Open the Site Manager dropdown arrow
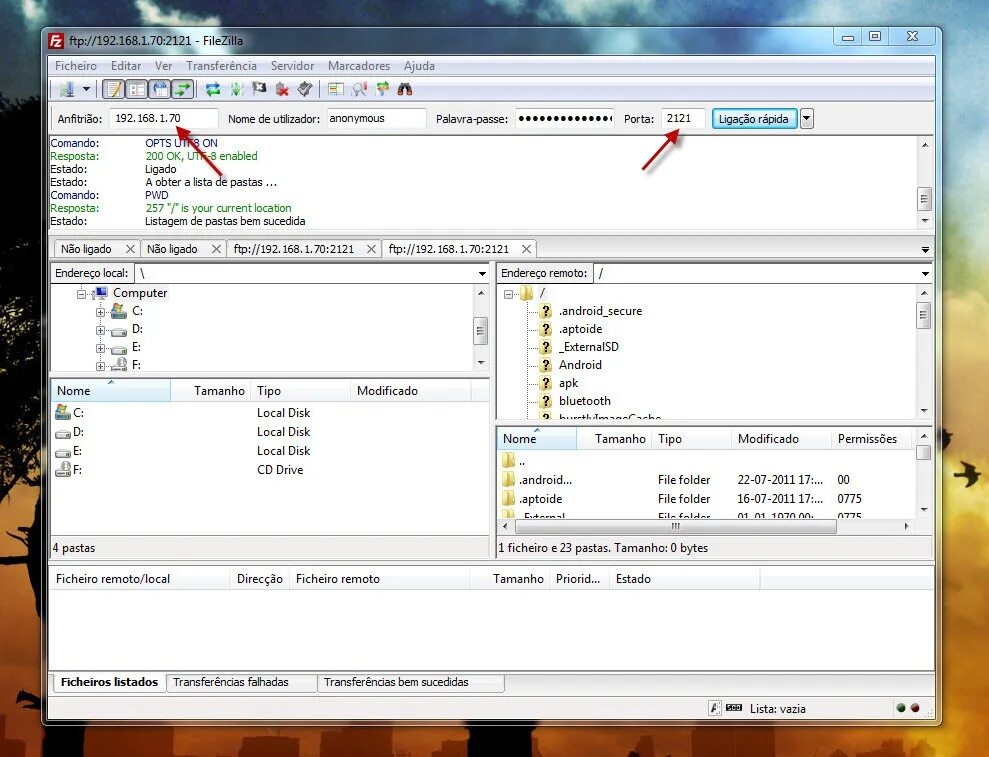Screen dimensions: 989x757 [x=86, y=90]
